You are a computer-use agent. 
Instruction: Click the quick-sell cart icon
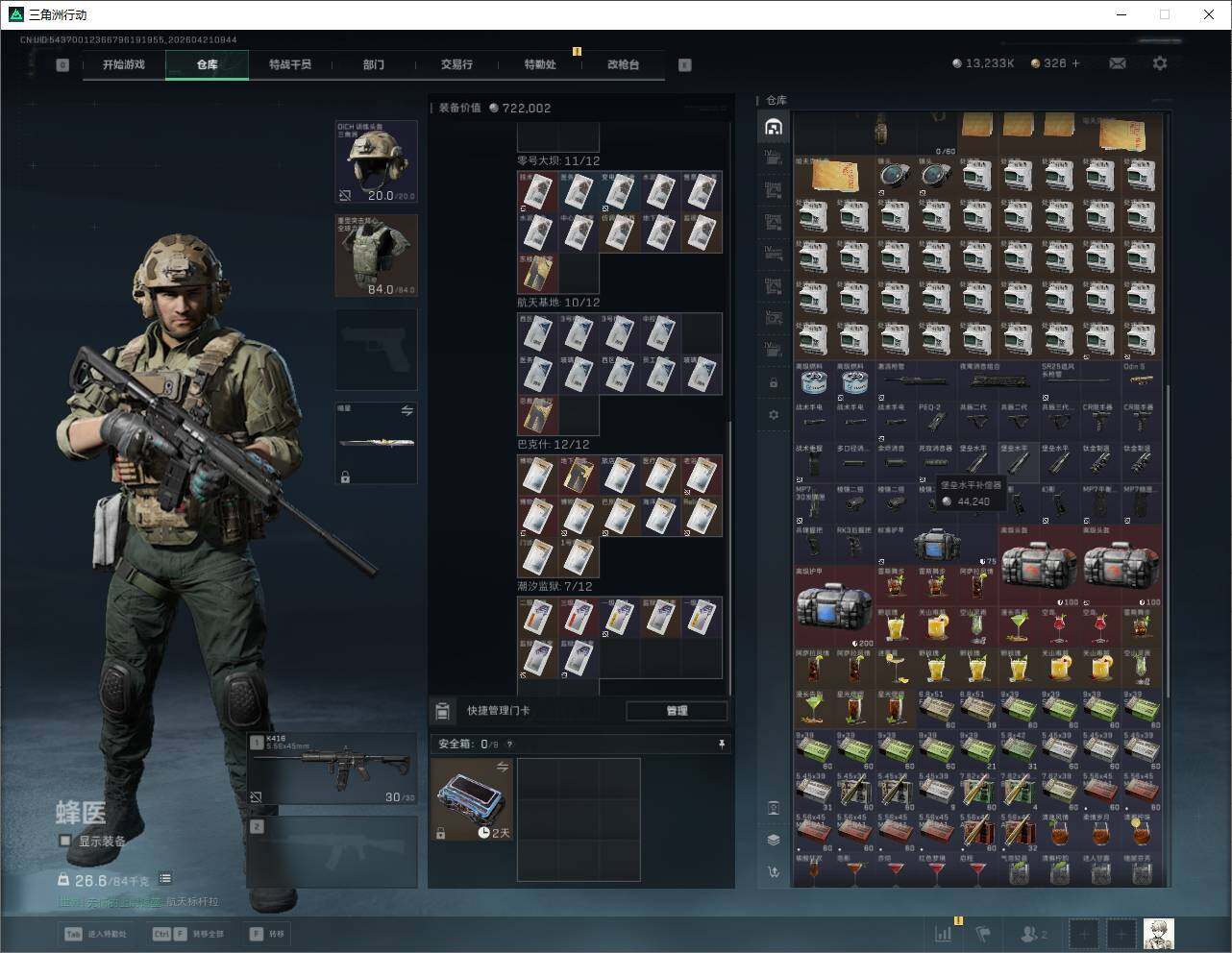click(774, 871)
